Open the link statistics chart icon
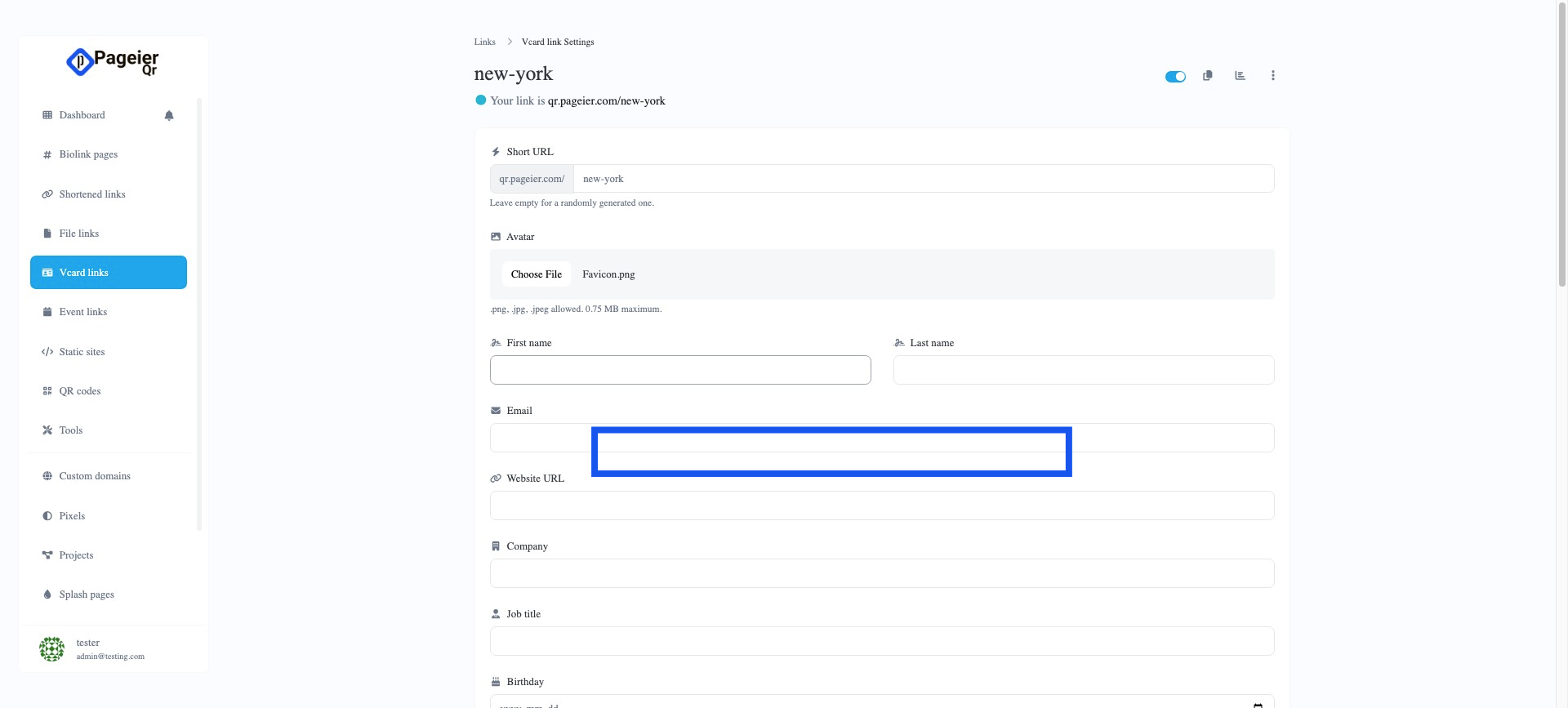Screen dimensions: 1568x708 (x=1240, y=76)
